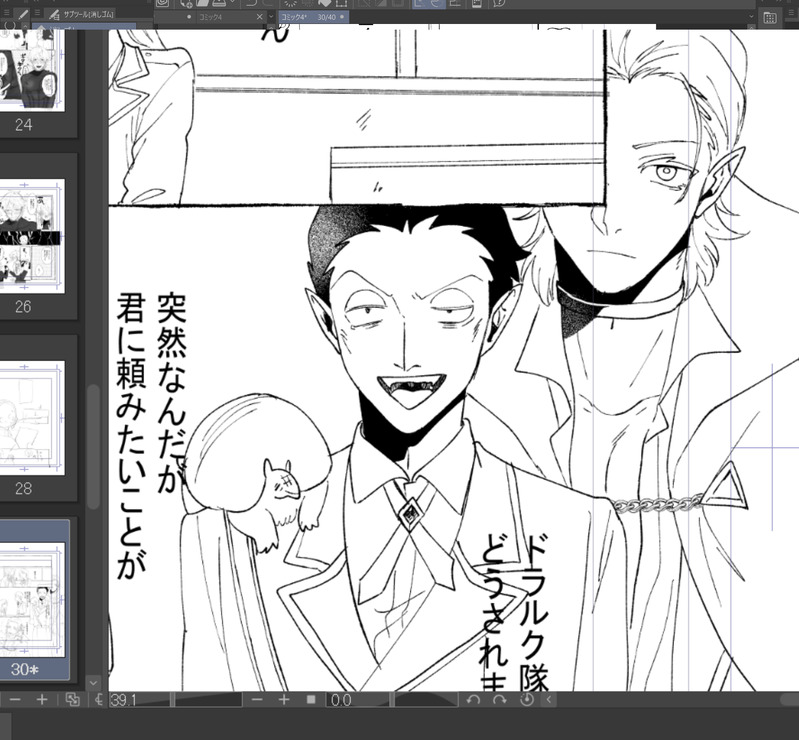The width and height of the screenshot is (799, 740).
Task: Click the horizontal canvas scrollbar thumb
Action: (x=789, y=700)
